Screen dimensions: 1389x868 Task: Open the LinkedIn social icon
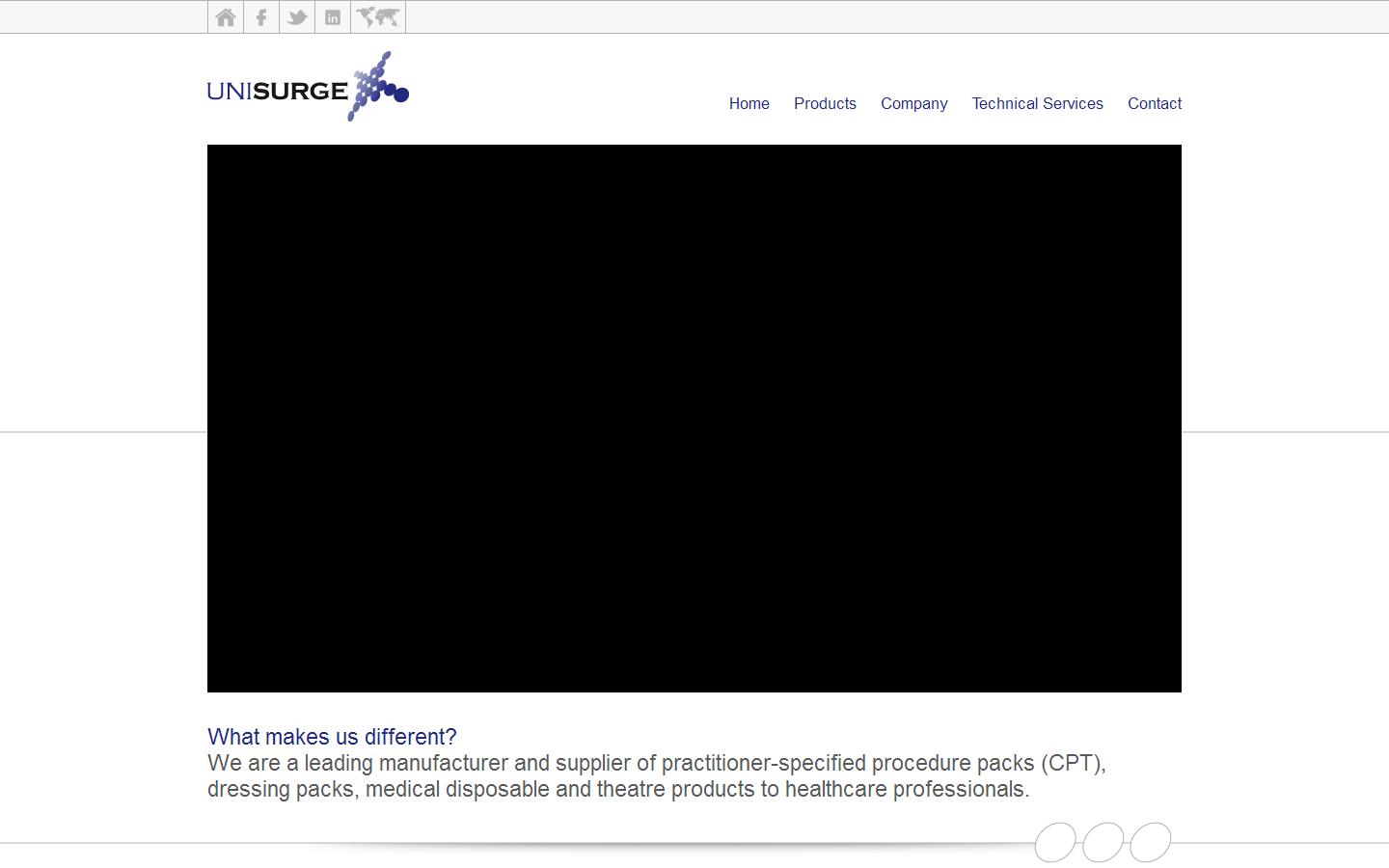coord(332,16)
